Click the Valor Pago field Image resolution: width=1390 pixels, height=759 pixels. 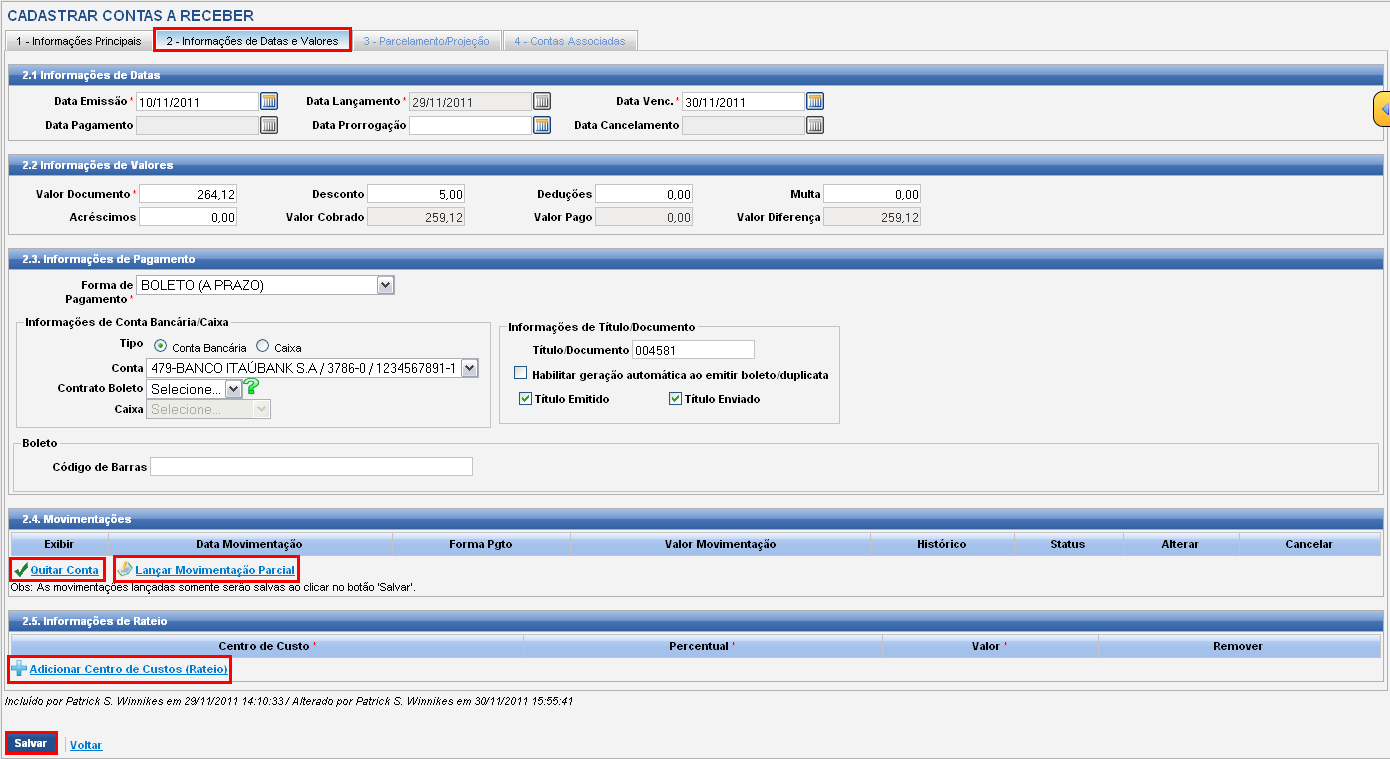(x=644, y=217)
